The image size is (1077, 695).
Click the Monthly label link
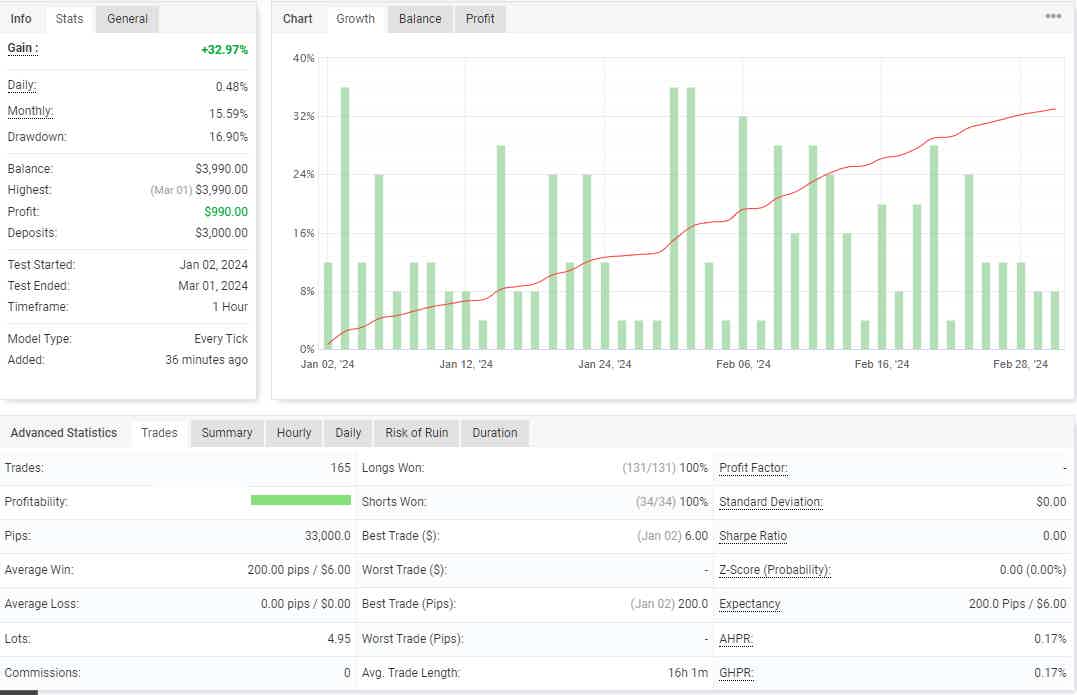(30, 111)
